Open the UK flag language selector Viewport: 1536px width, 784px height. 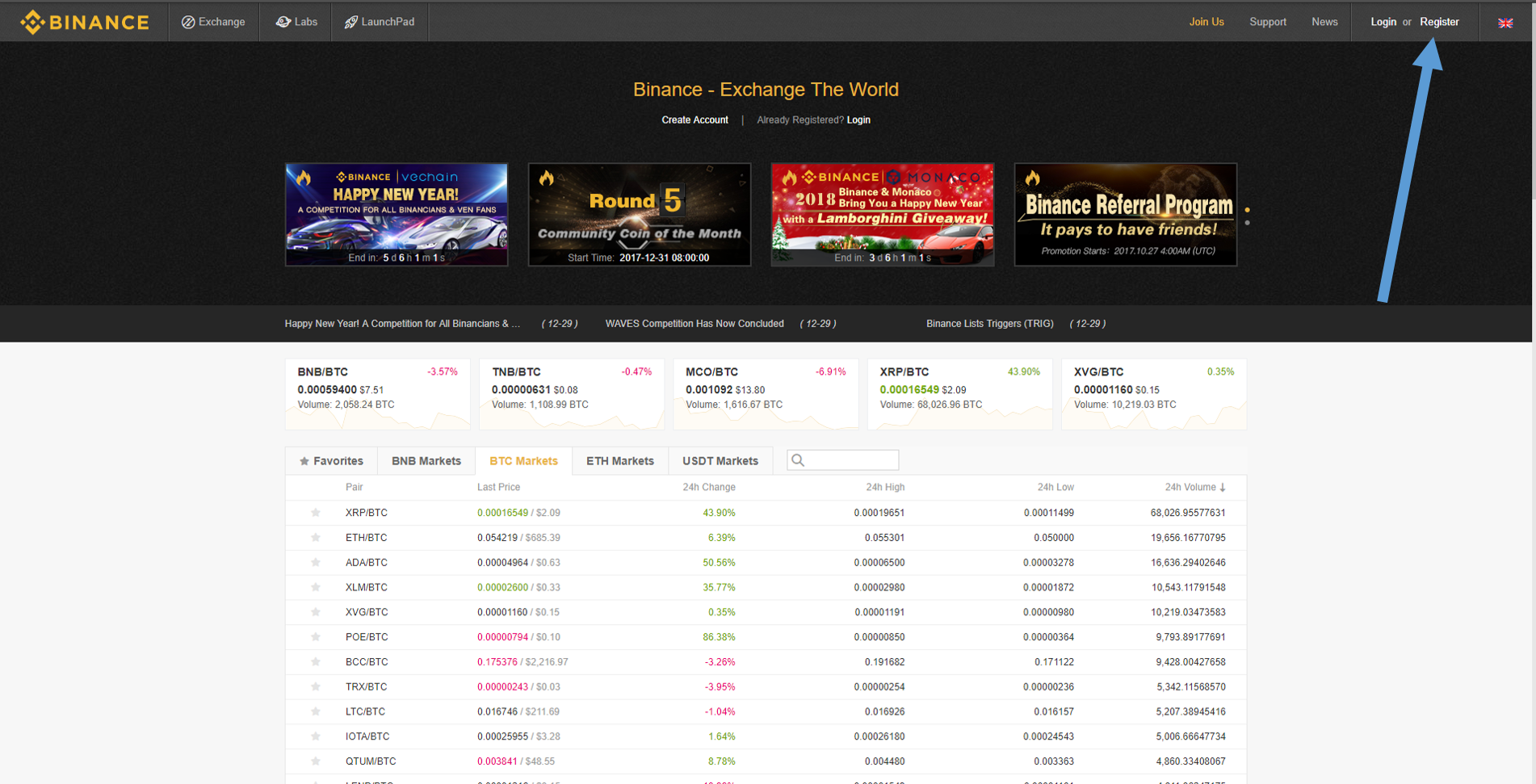point(1505,23)
